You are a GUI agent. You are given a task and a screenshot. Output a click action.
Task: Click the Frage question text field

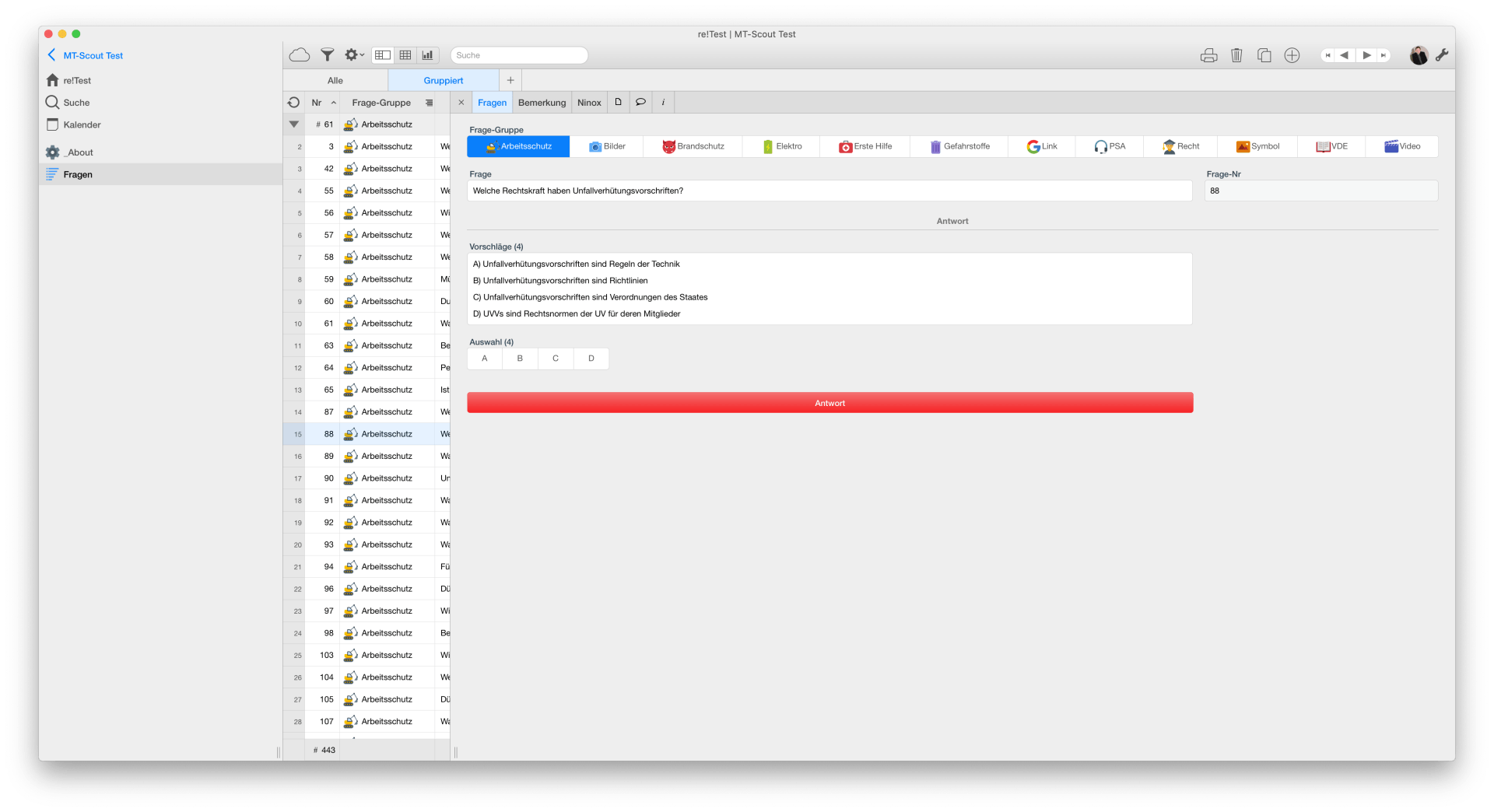pyautogui.click(x=829, y=191)
